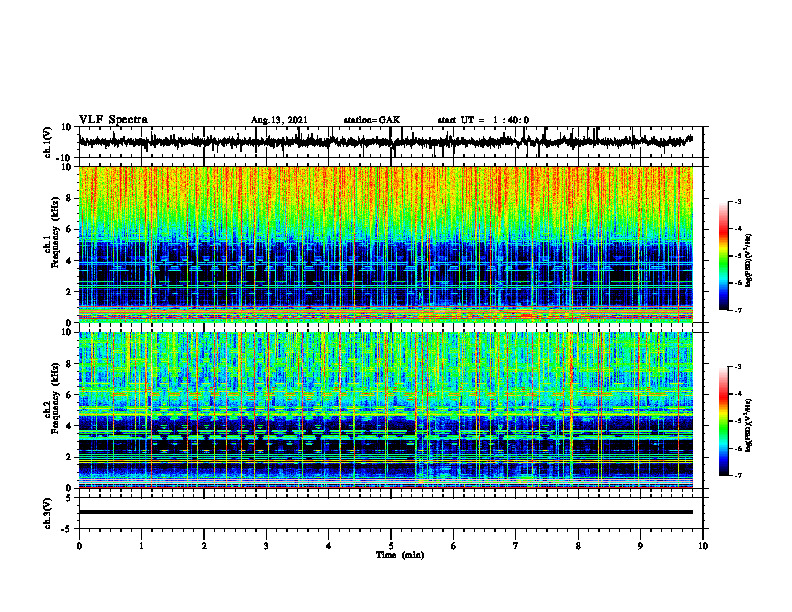
Task: Click the "-3" label on ch.1 color bar
Action: click(737, 201)
